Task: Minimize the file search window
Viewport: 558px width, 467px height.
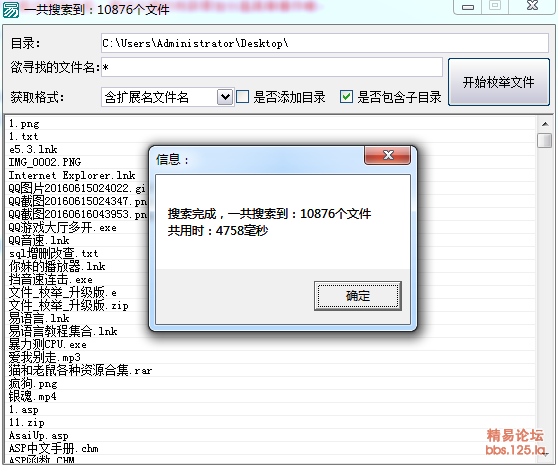Action: 468,7
